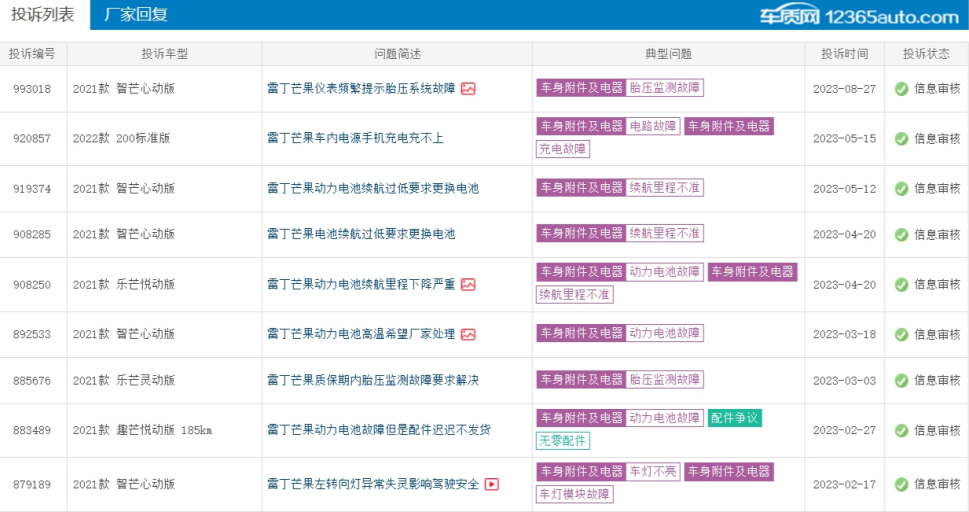This screenshot has height=512, width=969.
Task: Click the date 2023-03-18
Action: [844, 334]
